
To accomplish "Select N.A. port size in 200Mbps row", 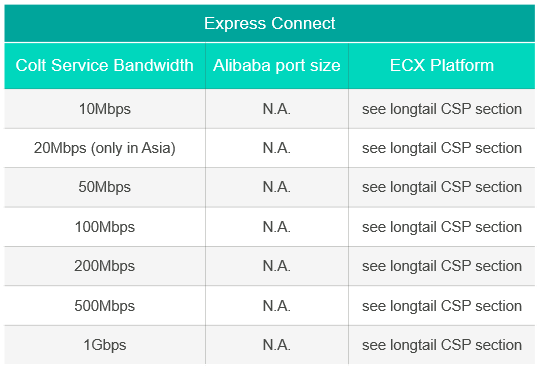I will (x=277, y=266).
